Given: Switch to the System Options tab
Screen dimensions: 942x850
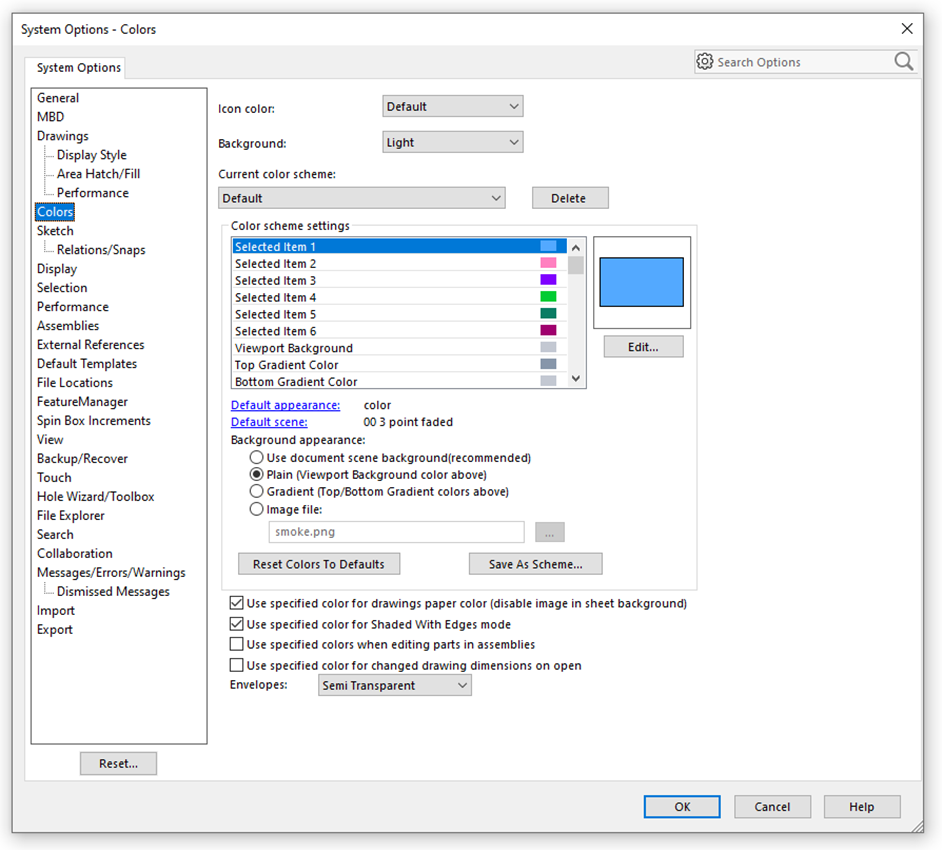Looking at the screenshot, I should 76,67.
